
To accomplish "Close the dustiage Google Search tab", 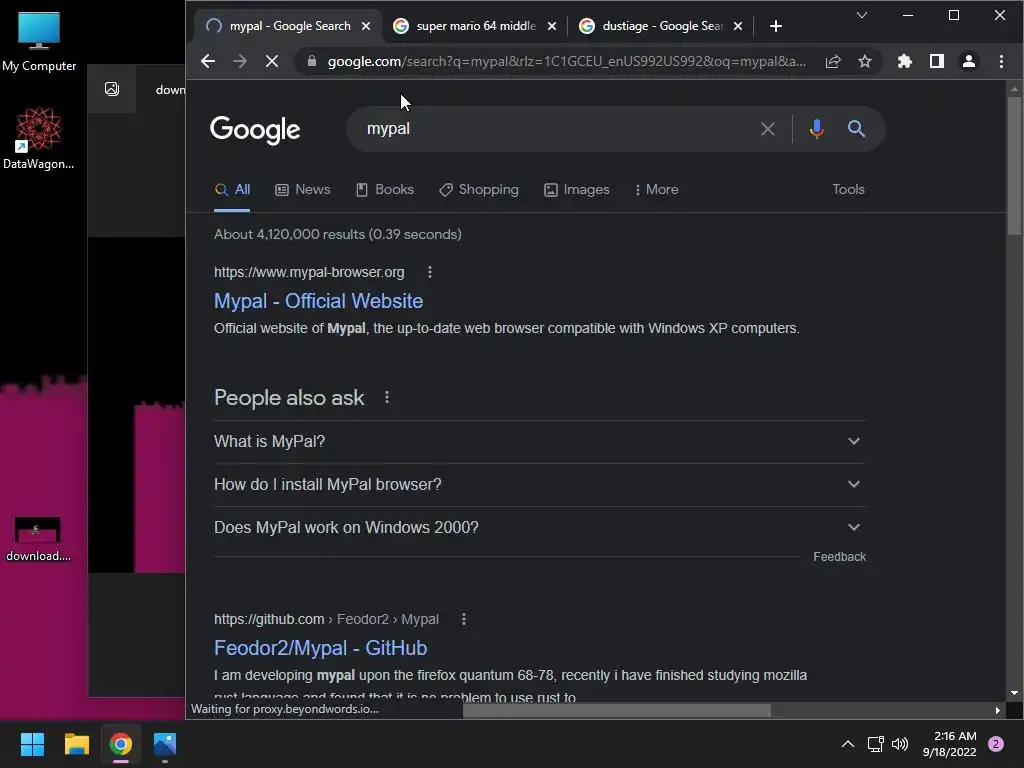I will coord(737,26).
